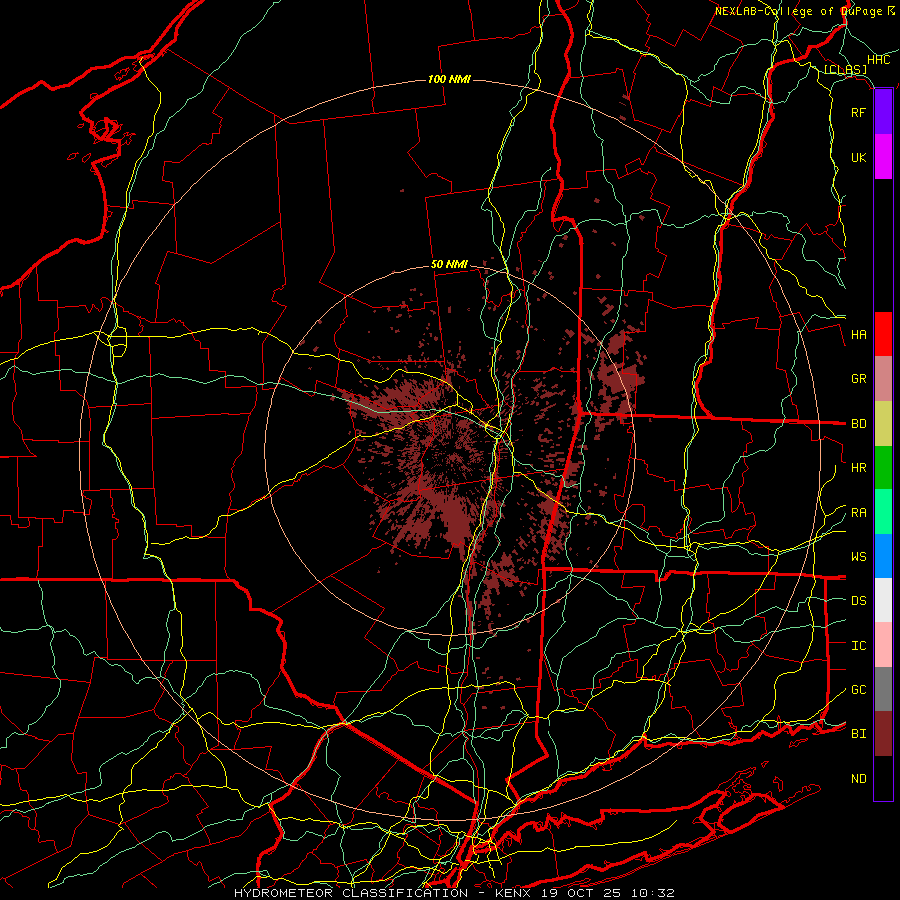900x900 pixels.
Task: Click the RA legend label
Action: [x=858, y=513]
